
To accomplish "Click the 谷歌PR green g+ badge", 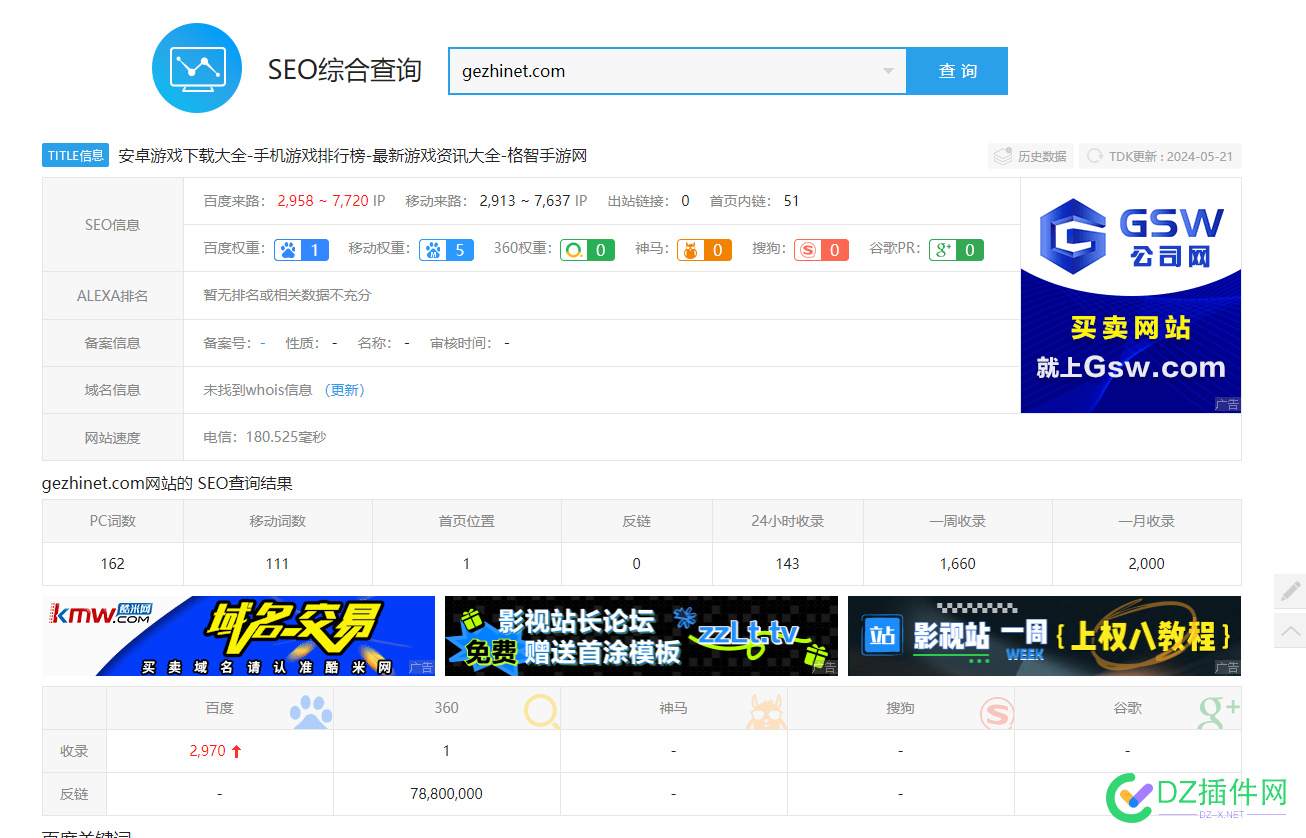I will 956,250.
